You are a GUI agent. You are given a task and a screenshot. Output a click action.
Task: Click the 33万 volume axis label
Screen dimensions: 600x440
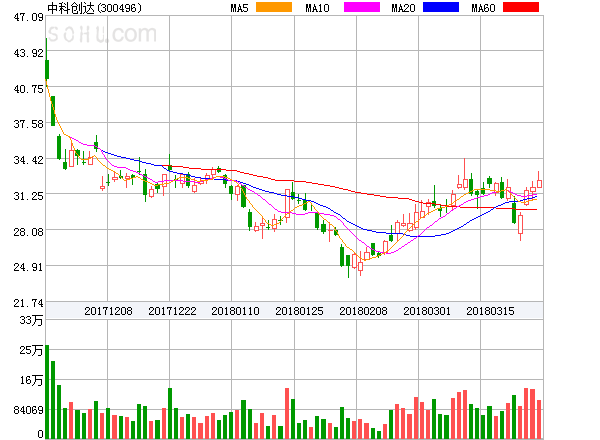31,320
